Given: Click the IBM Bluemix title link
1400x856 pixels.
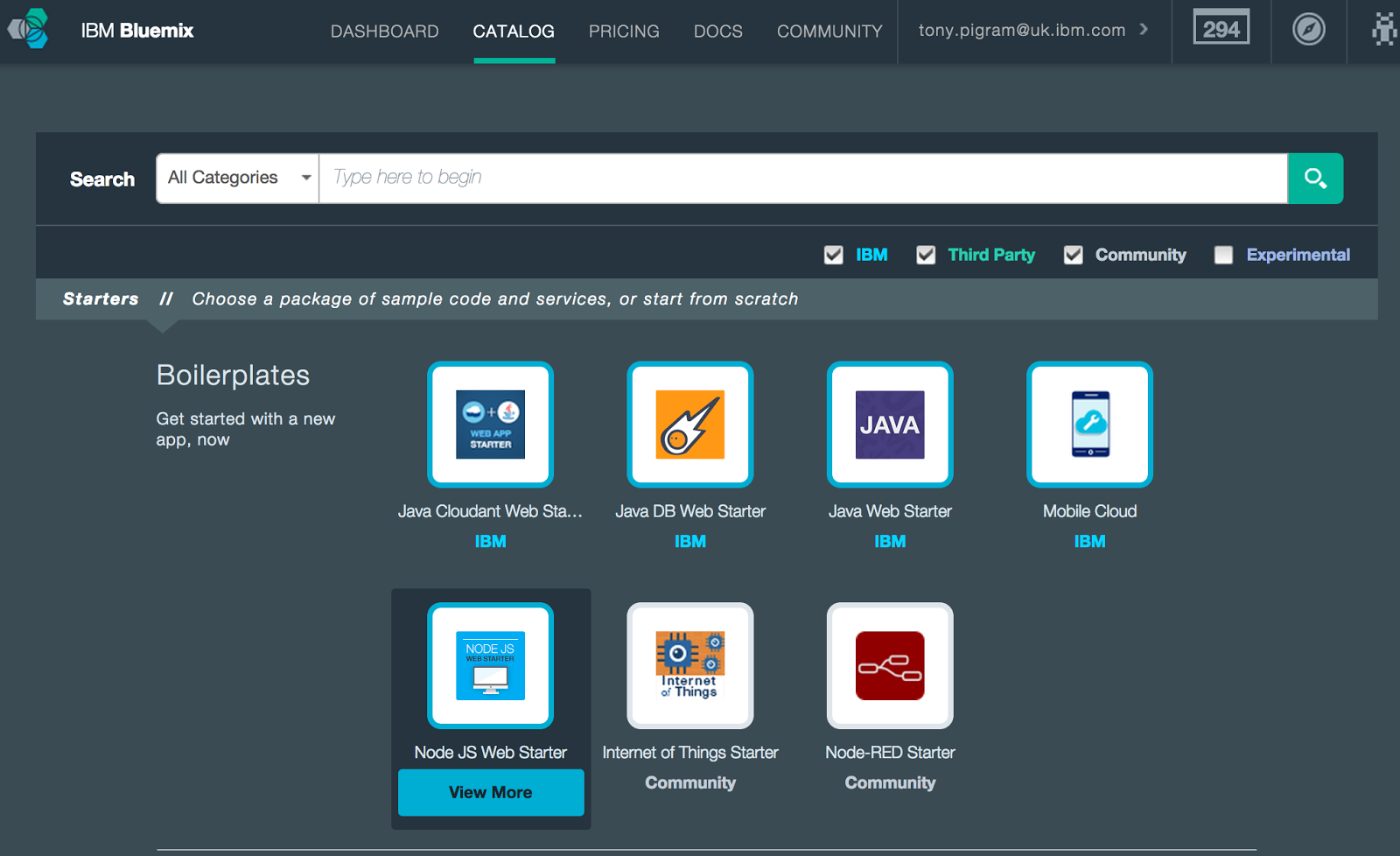Looking at the screenshot, I should click(x=137, y=31).
